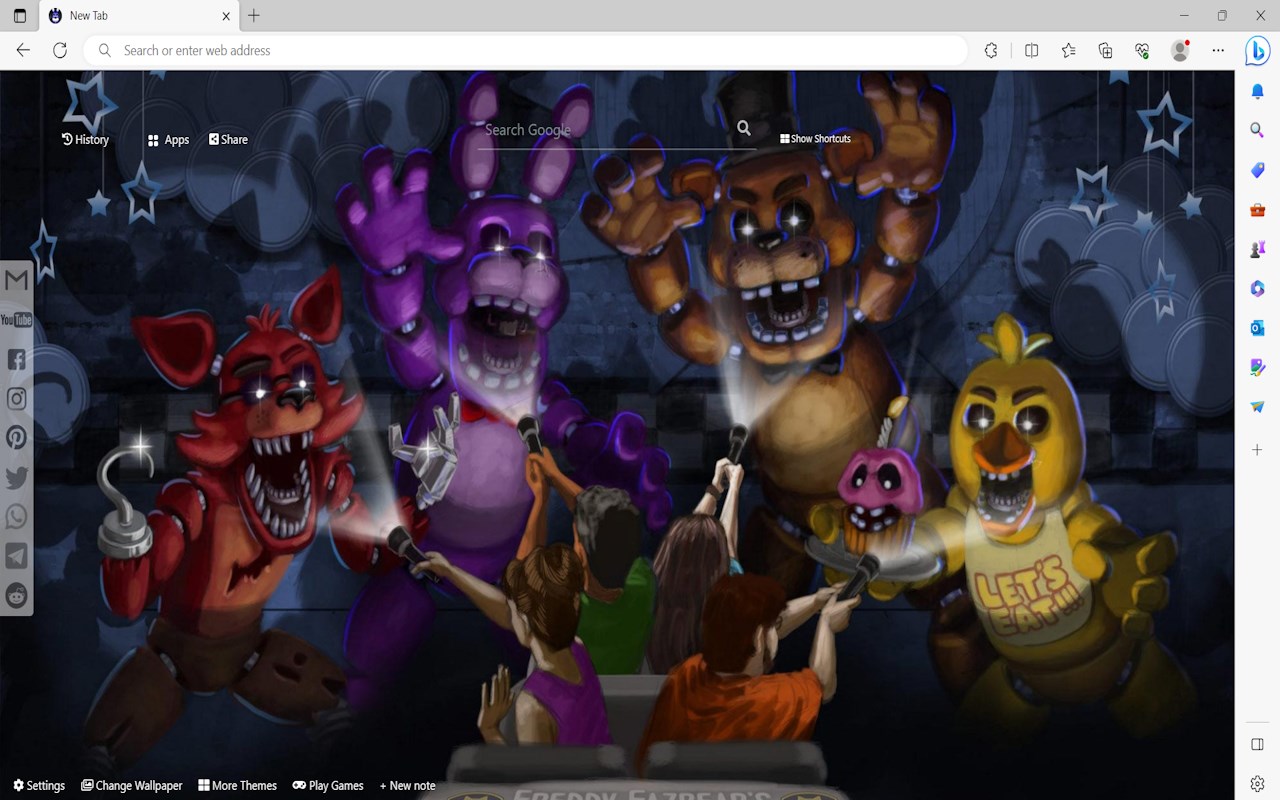Open Pinterest shortcut in left sidebar
This screenshot has height=800, width=1280.
16,438
